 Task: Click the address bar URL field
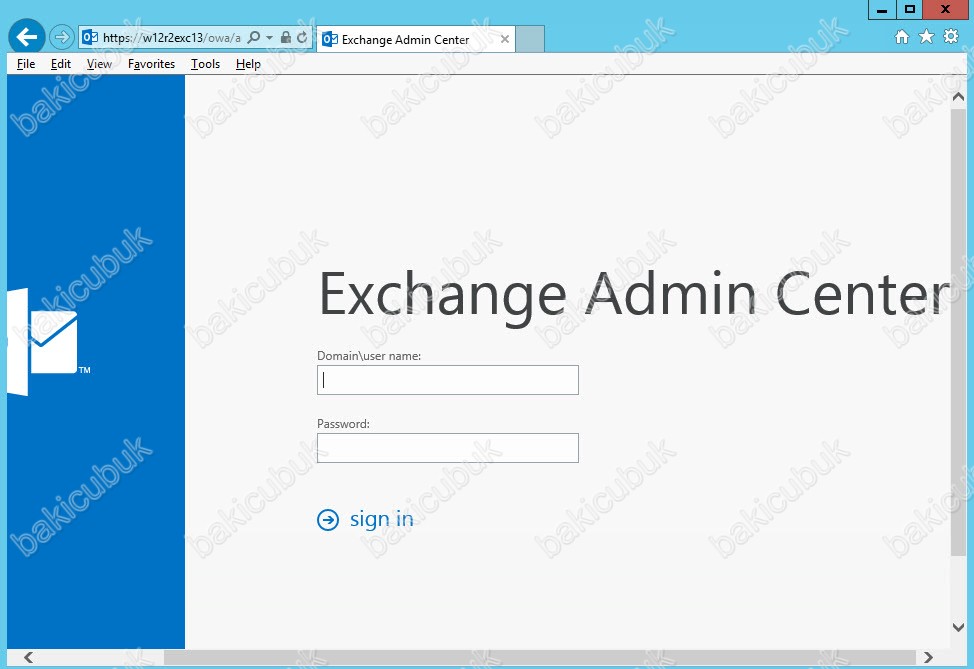tap(171, 37)
